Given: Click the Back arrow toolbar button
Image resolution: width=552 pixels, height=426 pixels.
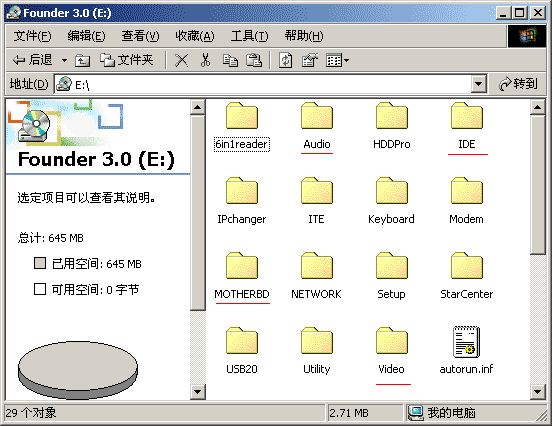Looking at the screenshot, I should [x=32, y=60].
